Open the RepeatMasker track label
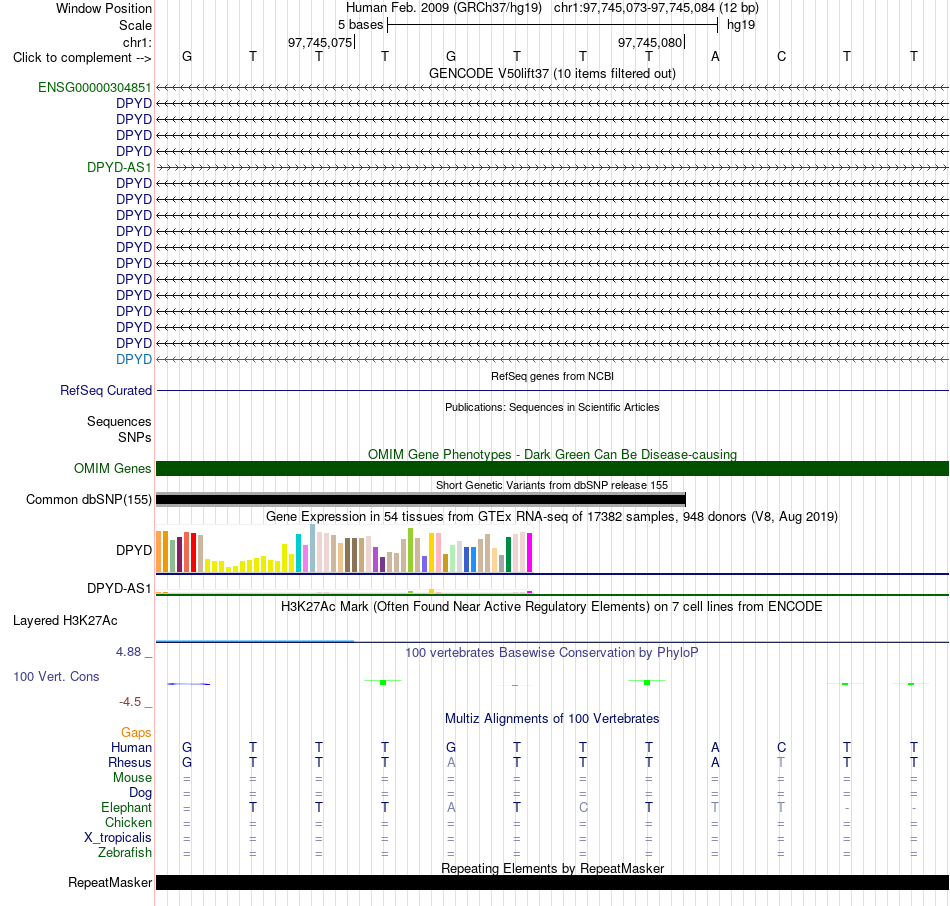The width and height of the screenshot is (950, 906). (x=110, y=882)
